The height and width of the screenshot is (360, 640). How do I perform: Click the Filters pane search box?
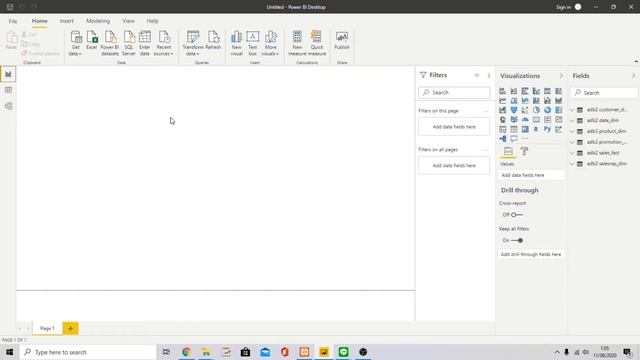[x=454, y=93]
